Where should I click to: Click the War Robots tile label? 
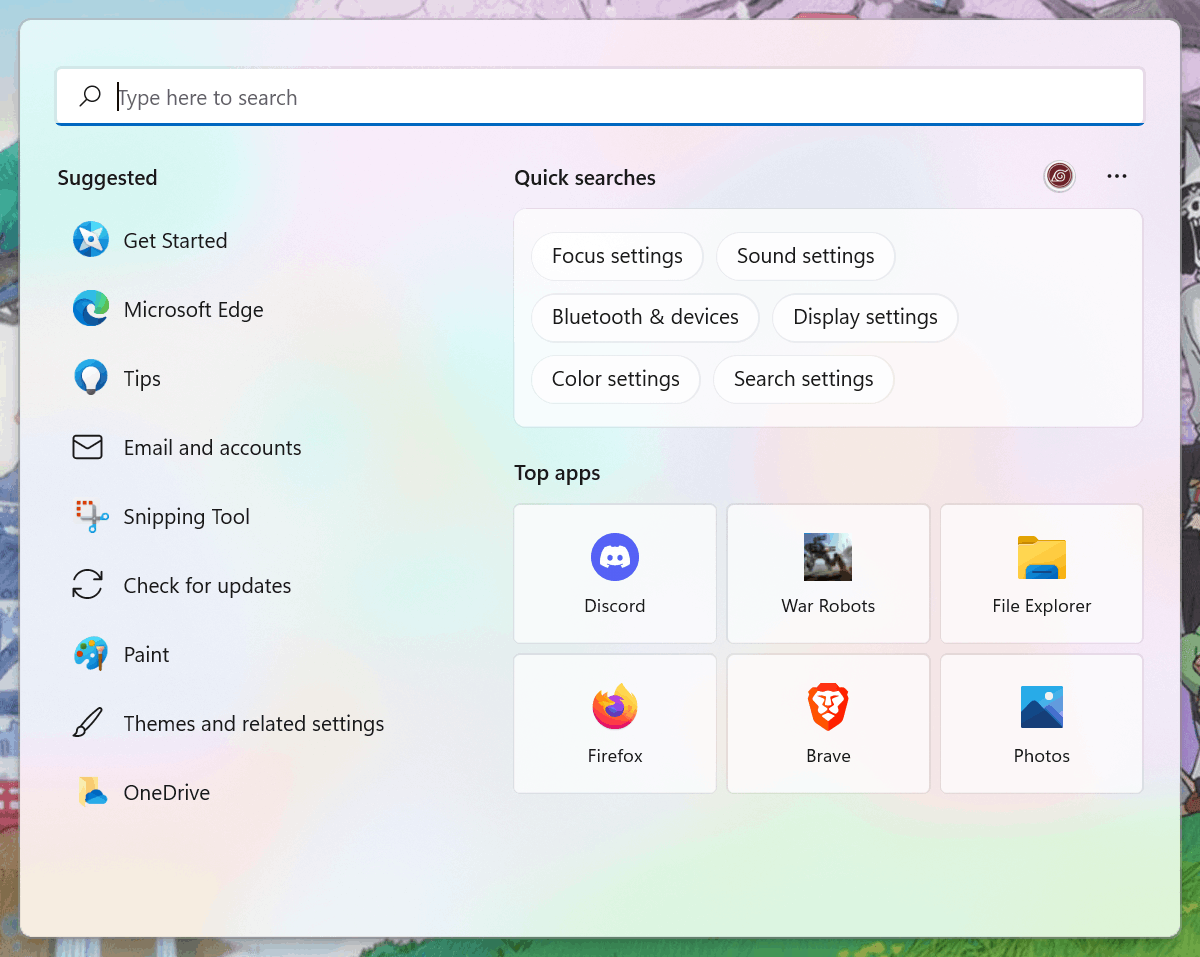tap(828, 605)
